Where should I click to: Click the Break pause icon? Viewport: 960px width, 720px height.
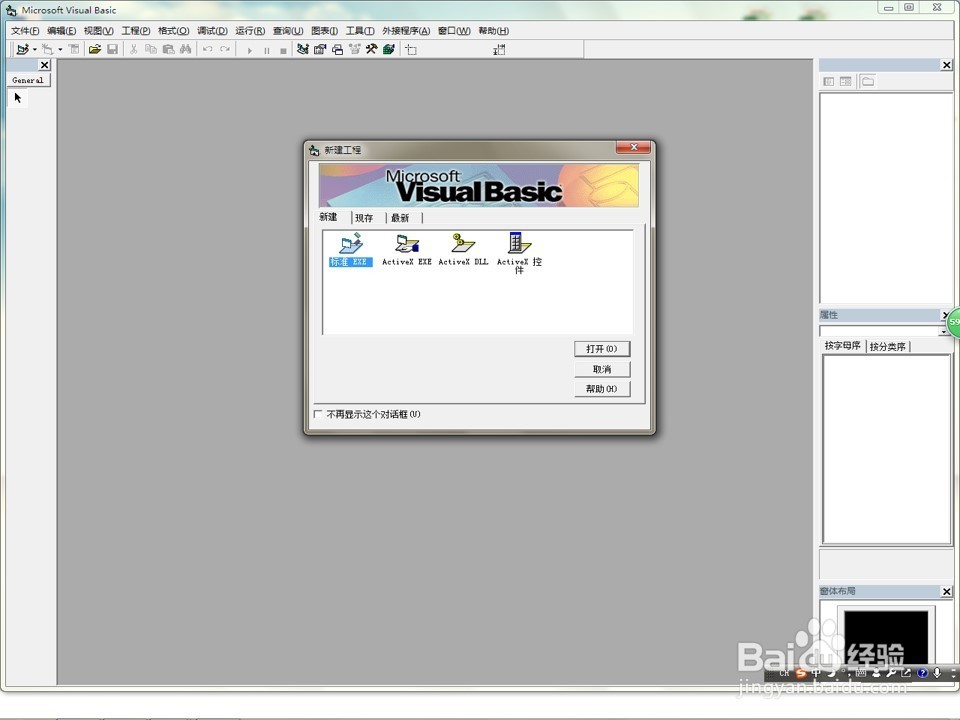(266, 50)
